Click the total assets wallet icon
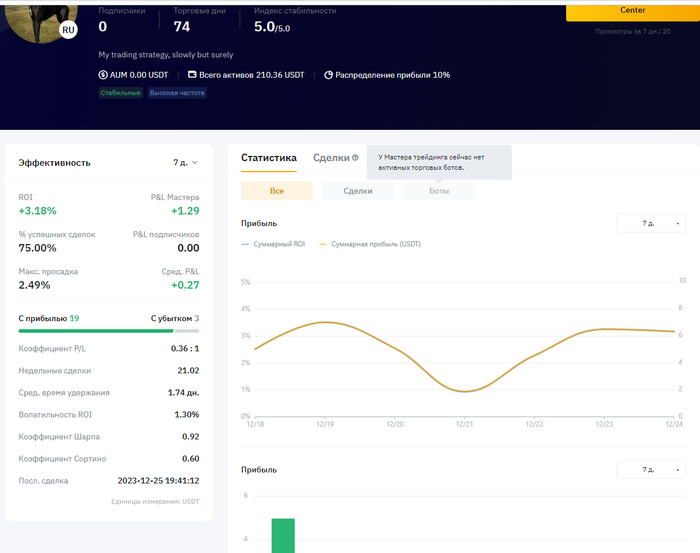 pyautogui.click(x=193, y=75)
